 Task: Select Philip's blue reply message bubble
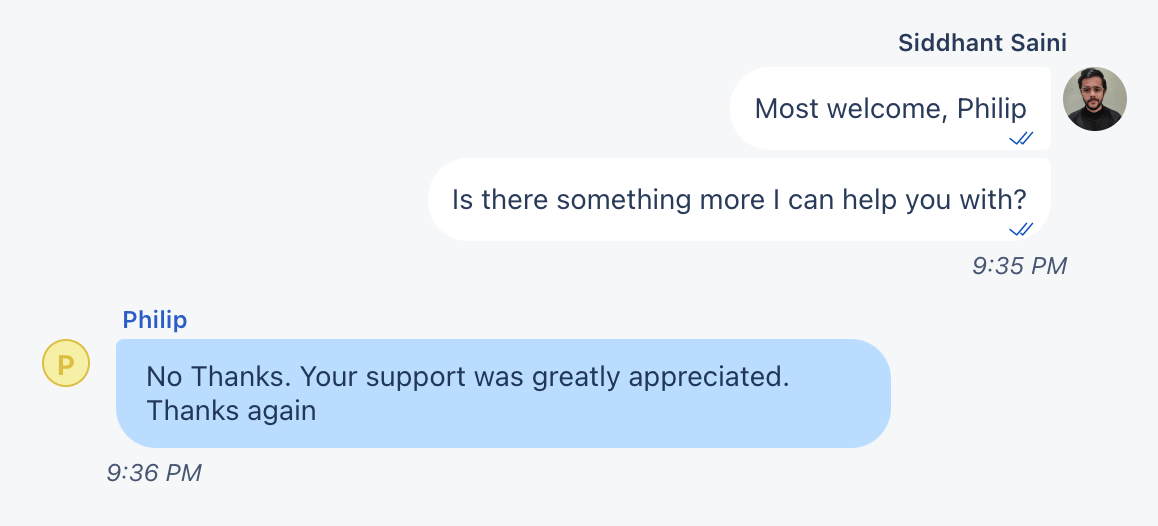point(502,393)
